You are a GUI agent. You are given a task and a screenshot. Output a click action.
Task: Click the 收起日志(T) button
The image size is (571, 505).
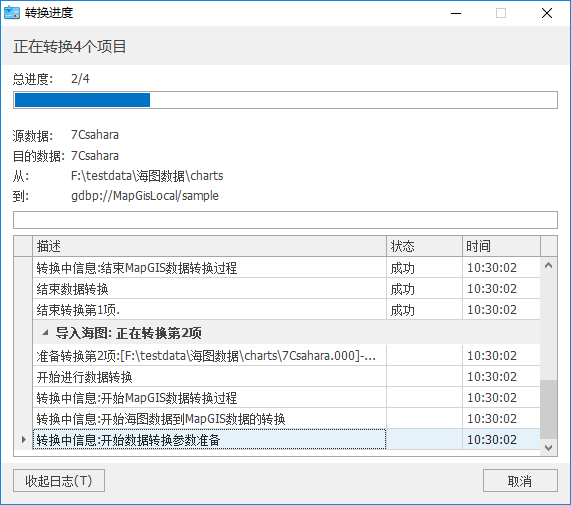tap(59, 481)
